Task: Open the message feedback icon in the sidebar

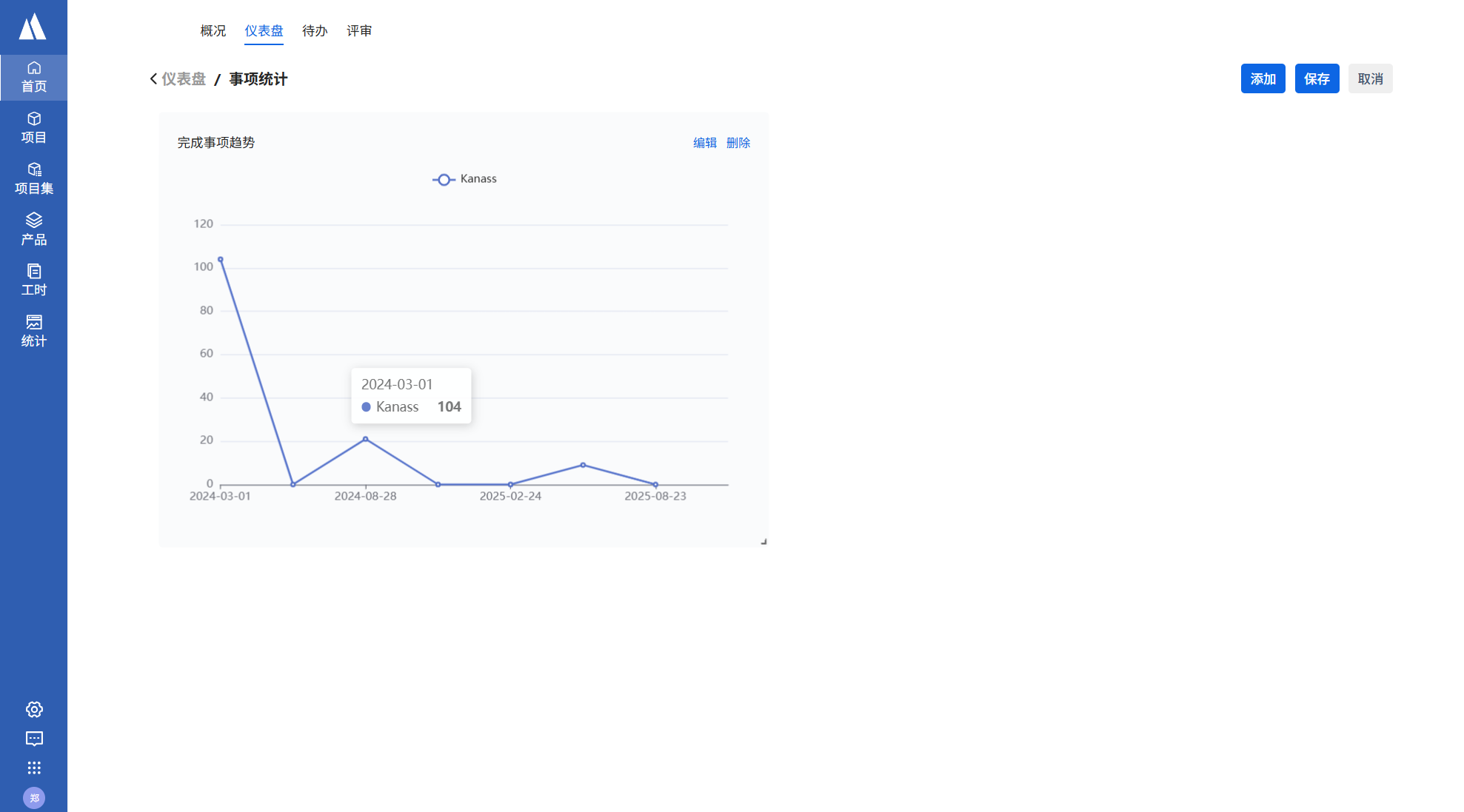Action: click(34, 739)
